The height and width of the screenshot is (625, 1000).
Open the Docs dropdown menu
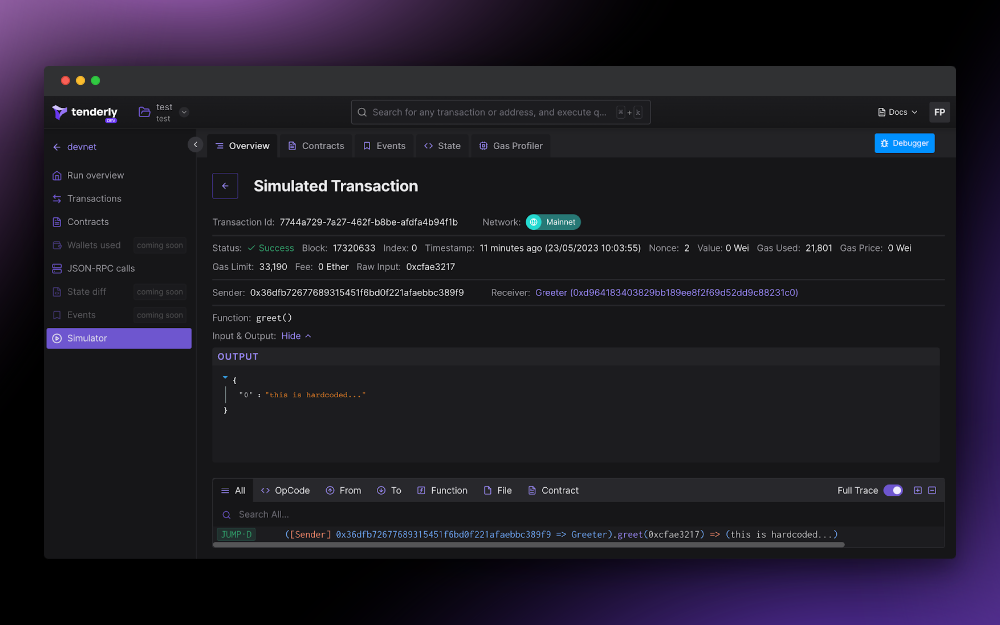click(897, 112)
